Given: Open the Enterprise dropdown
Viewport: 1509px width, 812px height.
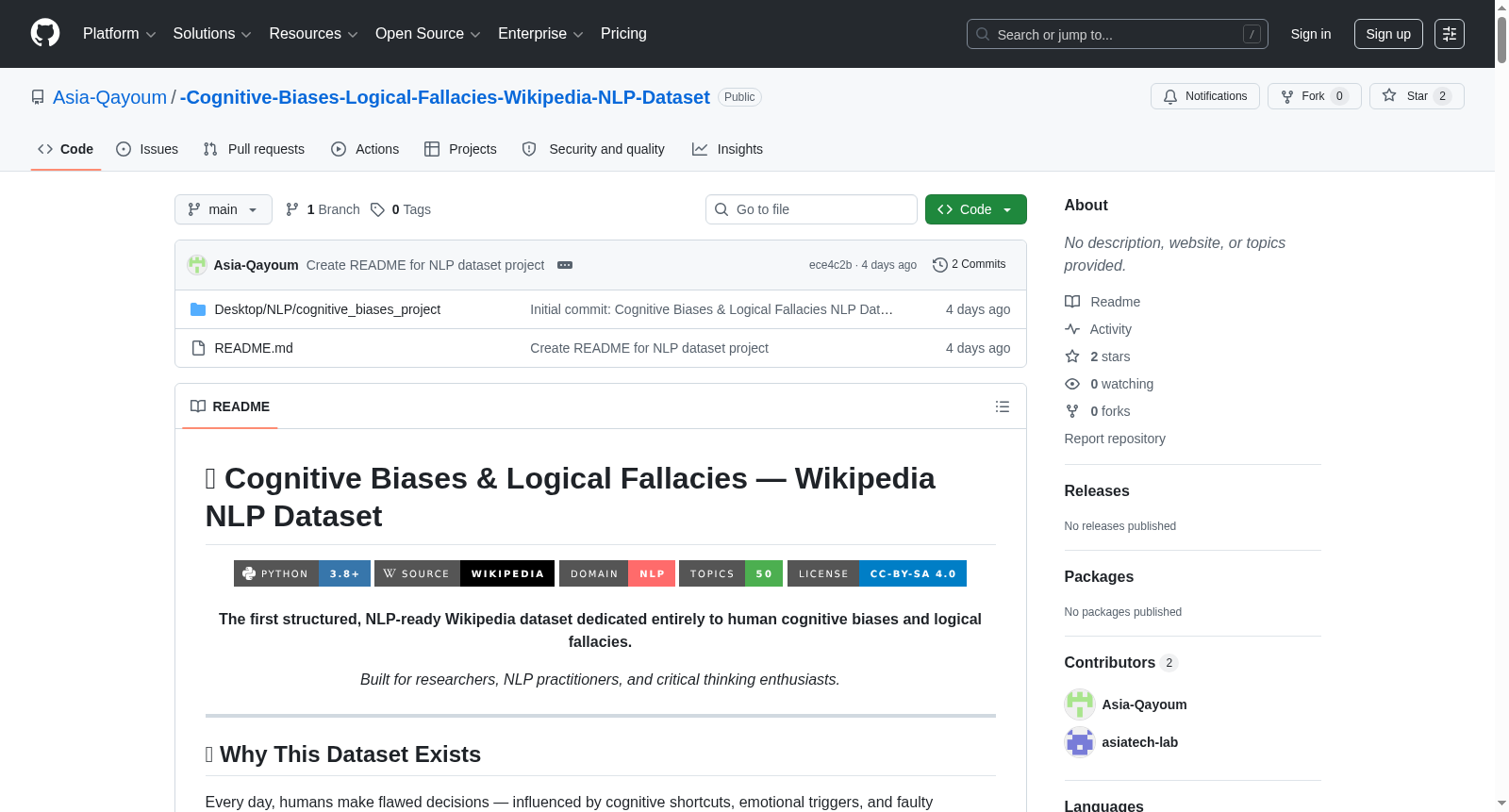Looking at the screenshot, I should click(540, 34).
